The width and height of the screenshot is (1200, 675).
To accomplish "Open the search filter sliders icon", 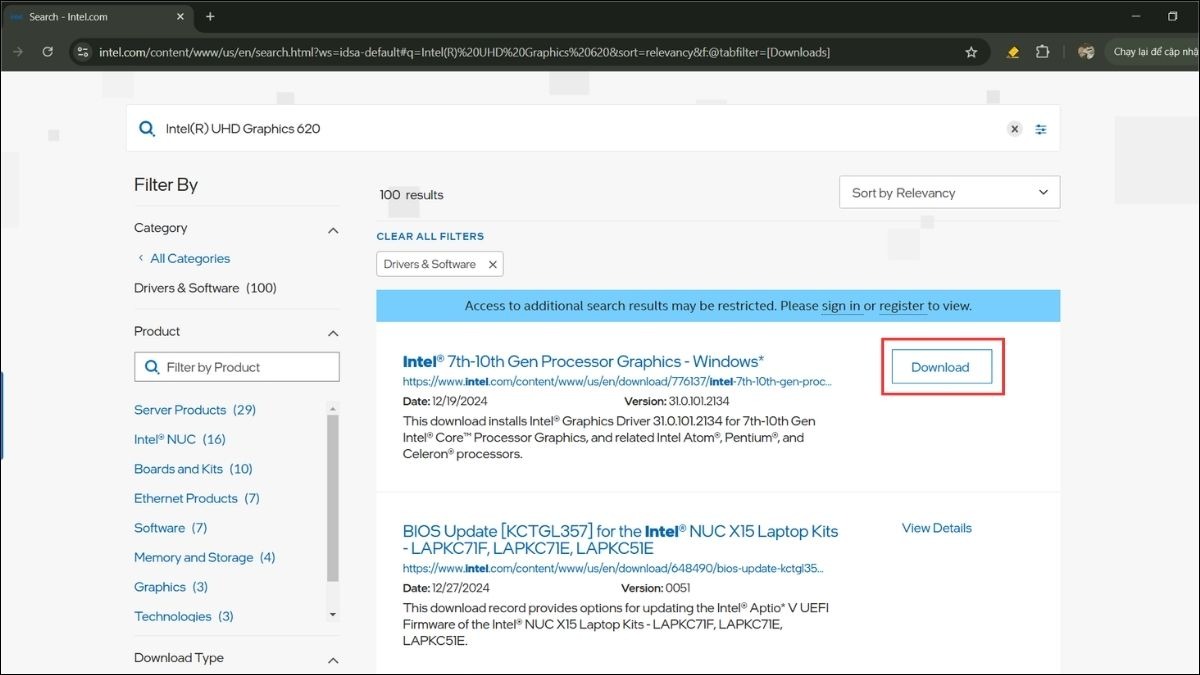I will tap(1041, 129).
